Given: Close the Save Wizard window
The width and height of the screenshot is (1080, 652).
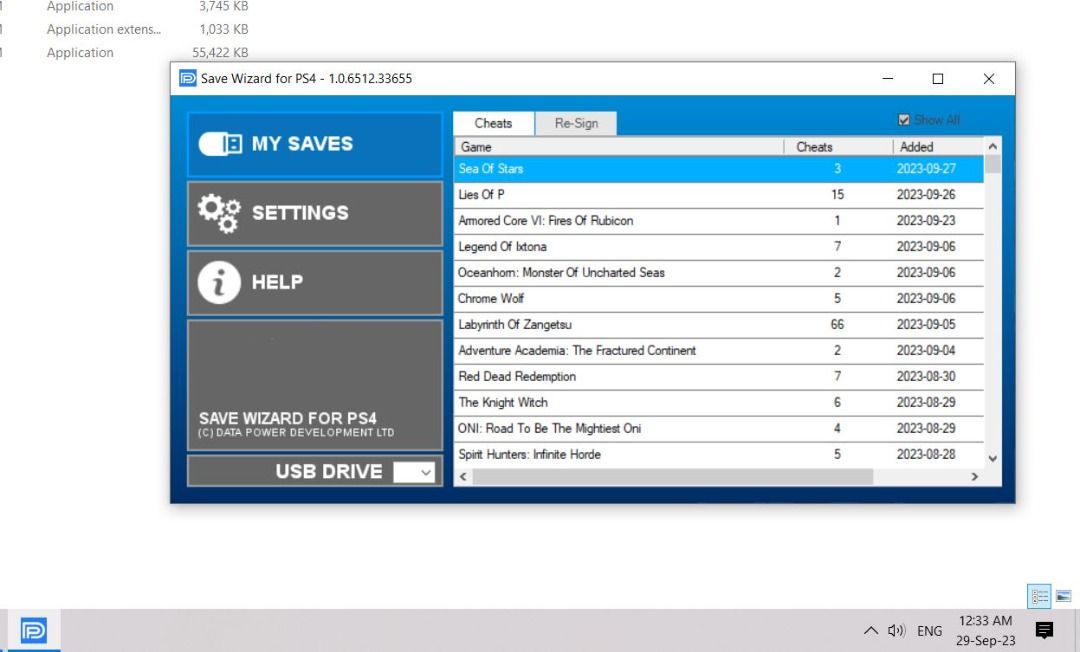Looking at the screenshot, I should point(988,78).
